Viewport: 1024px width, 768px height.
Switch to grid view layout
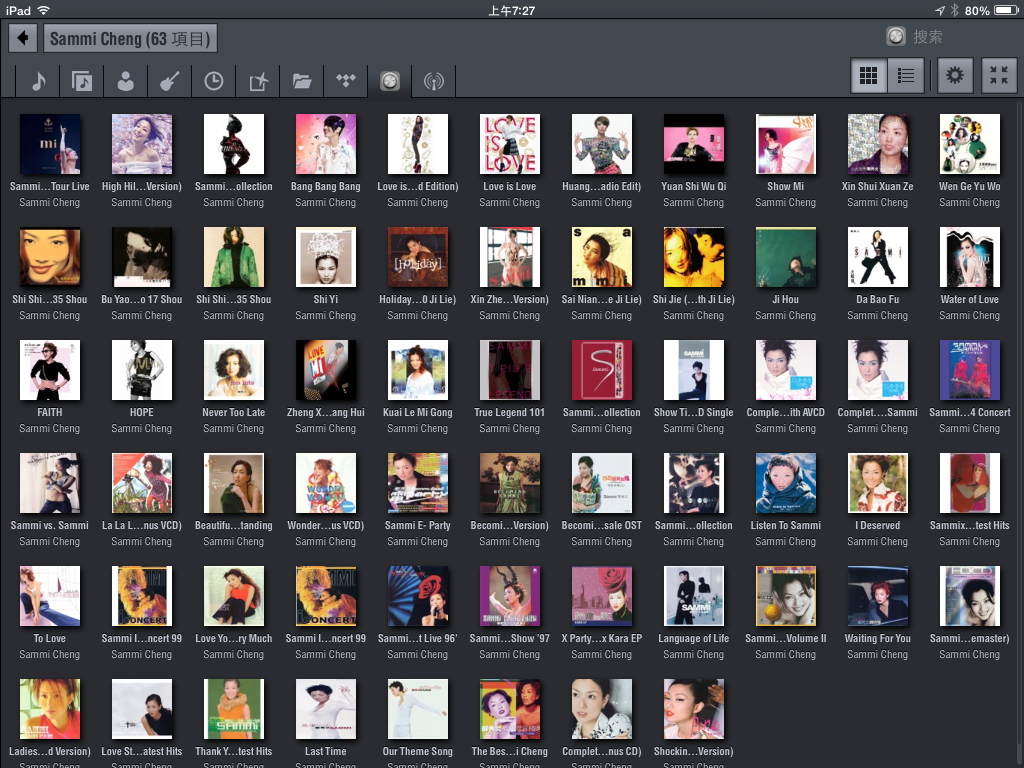869,76
